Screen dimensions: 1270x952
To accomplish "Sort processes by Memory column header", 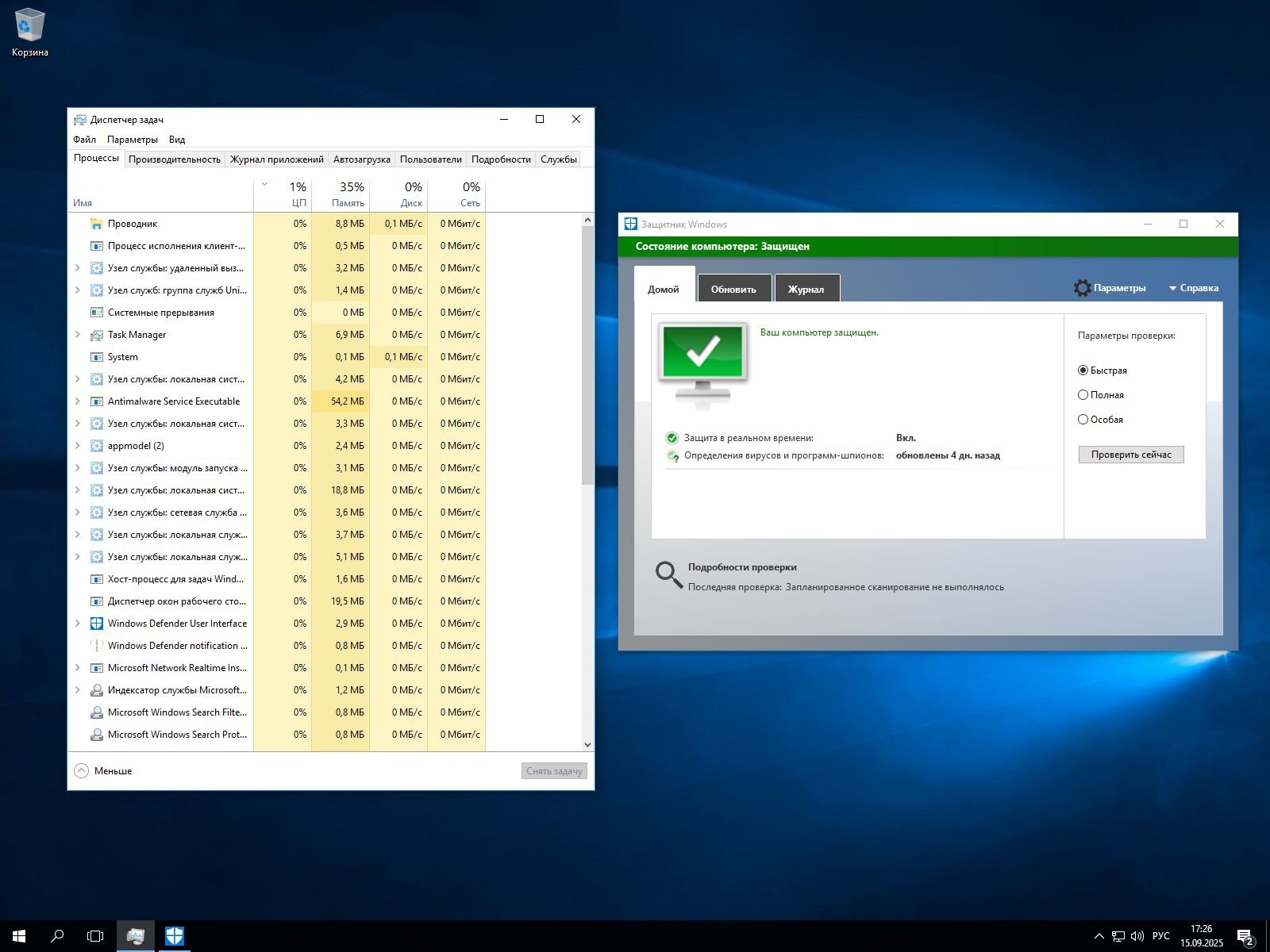I will 341,194.
